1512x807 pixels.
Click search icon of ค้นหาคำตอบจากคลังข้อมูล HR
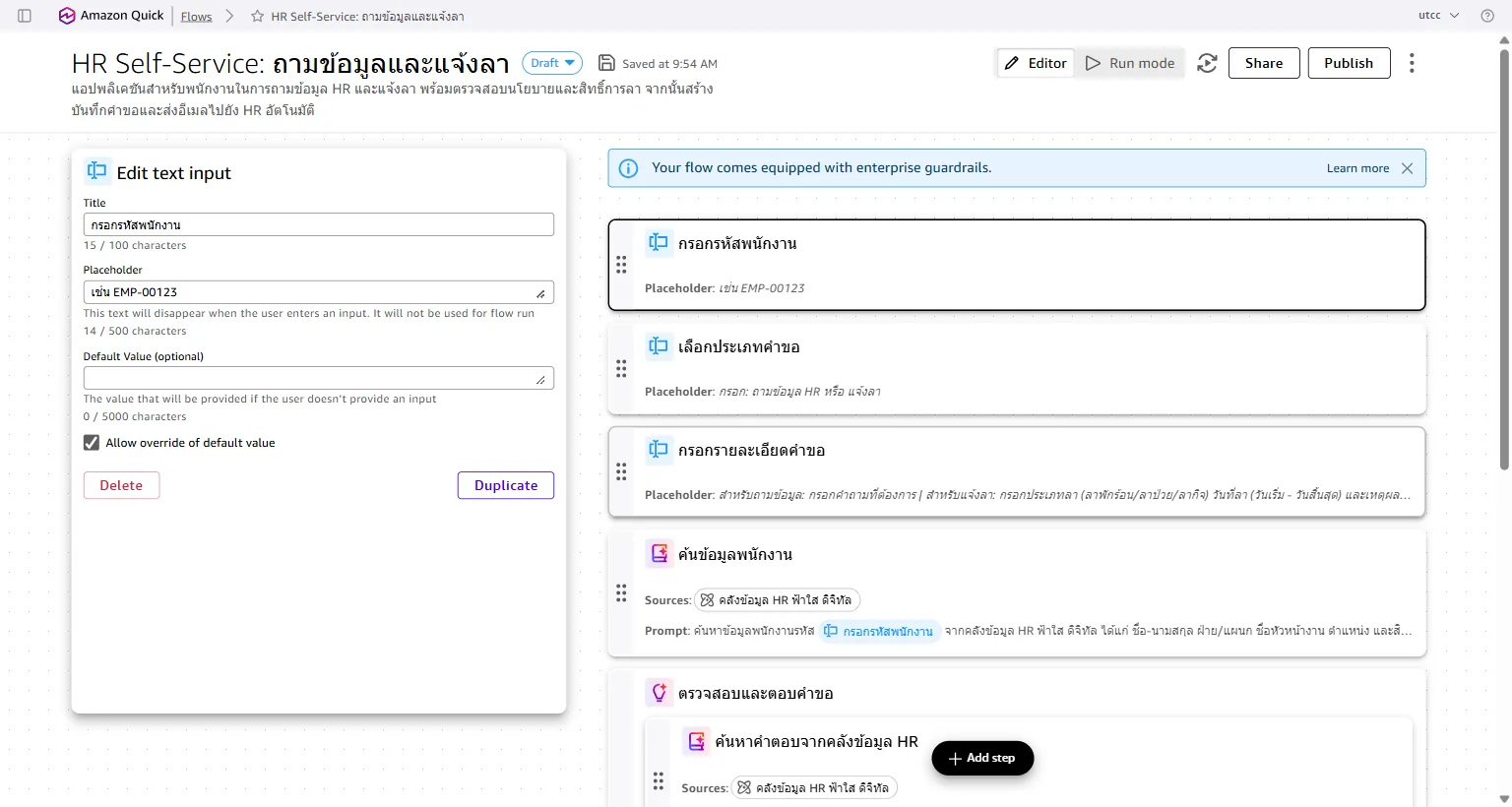(696, 741)
